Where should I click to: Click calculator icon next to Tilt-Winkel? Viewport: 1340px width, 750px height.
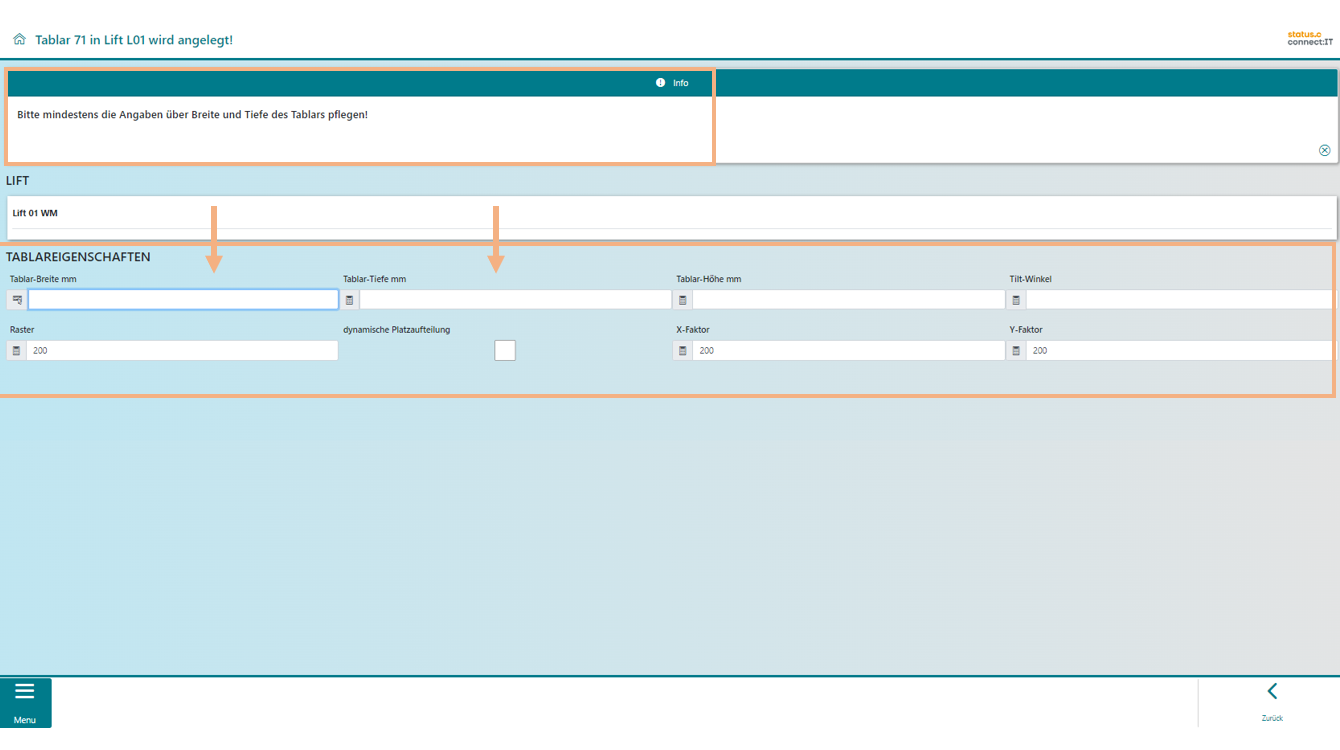tap(1016, 300)
